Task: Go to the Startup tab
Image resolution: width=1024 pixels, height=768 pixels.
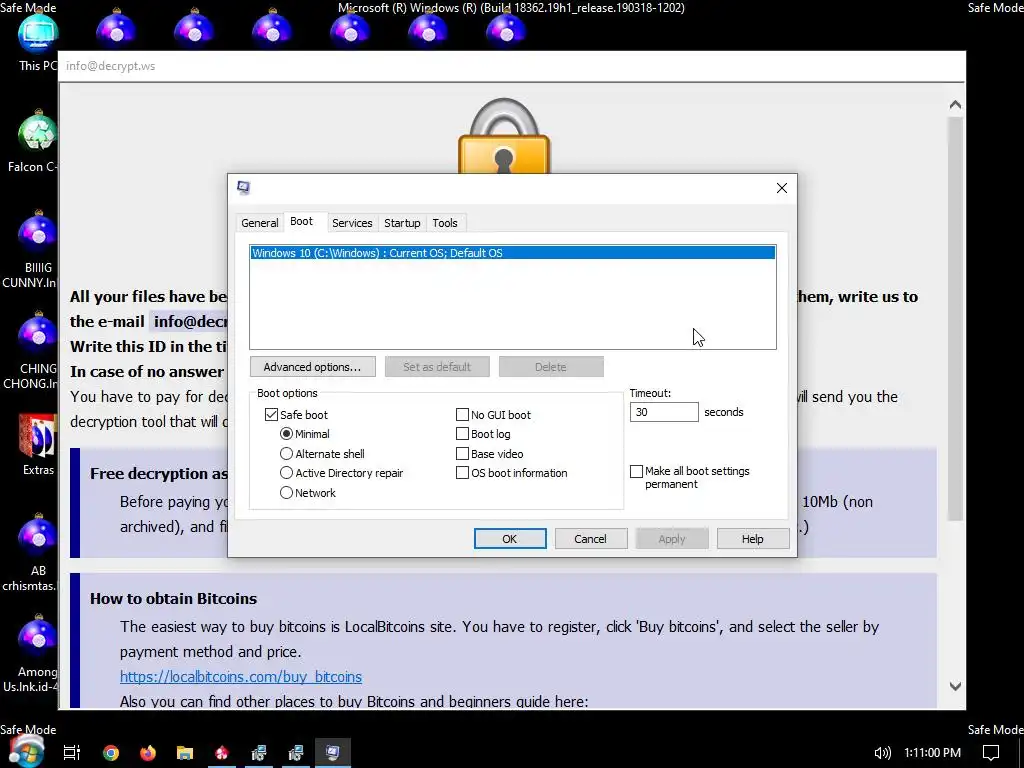Action: click(402, 223)
